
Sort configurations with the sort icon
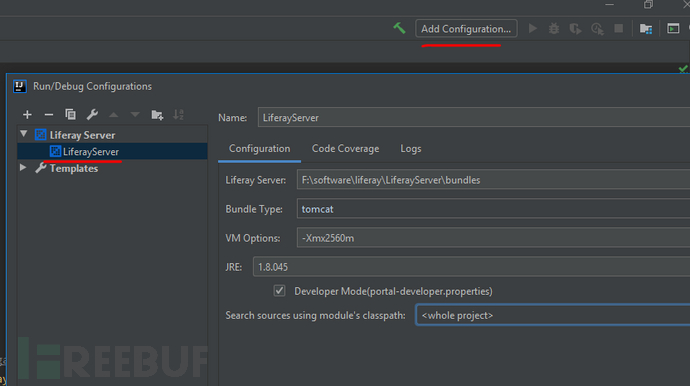point(178,114)
